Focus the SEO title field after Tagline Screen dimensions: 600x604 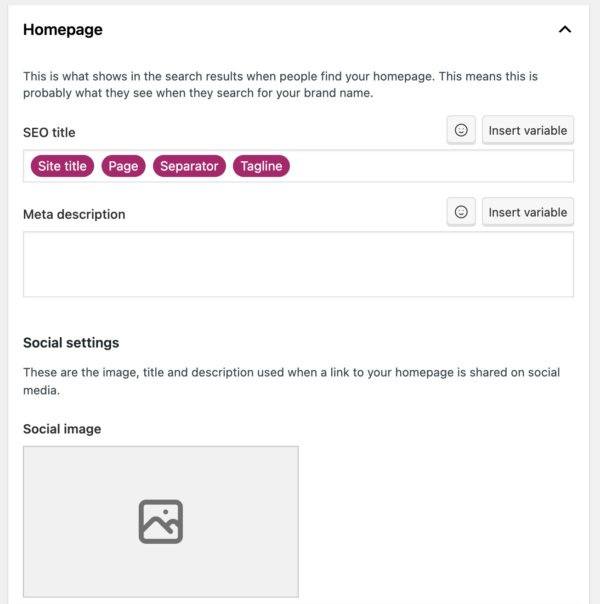[x=431, y=166]
